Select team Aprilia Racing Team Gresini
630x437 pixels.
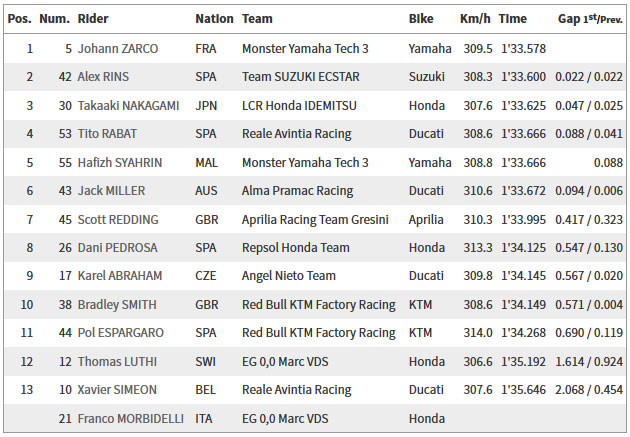(x=315, y=220)
